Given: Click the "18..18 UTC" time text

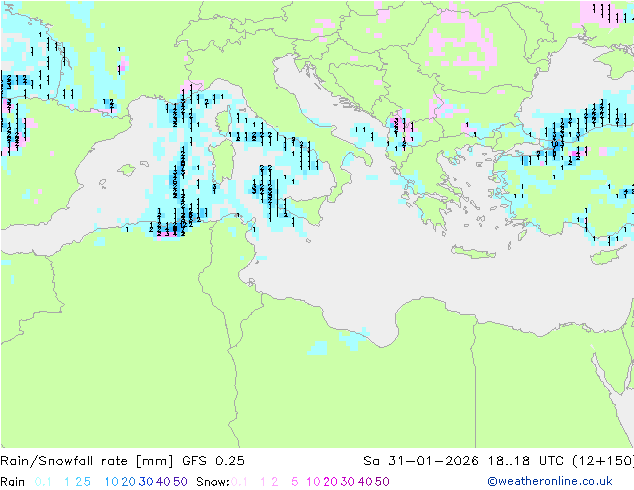Looking at the screenshot, I should coord(526,461).
